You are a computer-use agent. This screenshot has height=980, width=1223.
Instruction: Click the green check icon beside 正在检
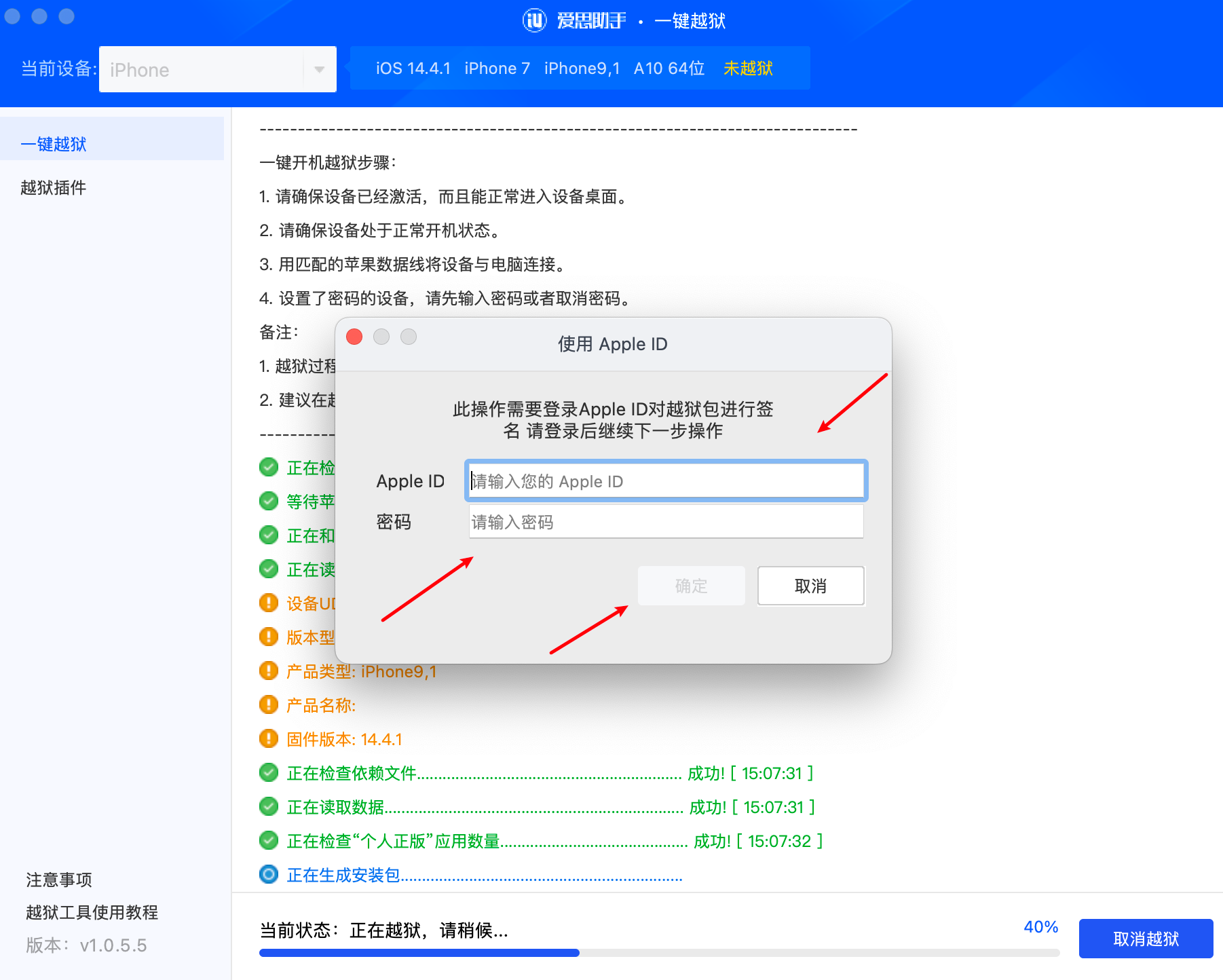pyautogui.click(x=269, y=467)
